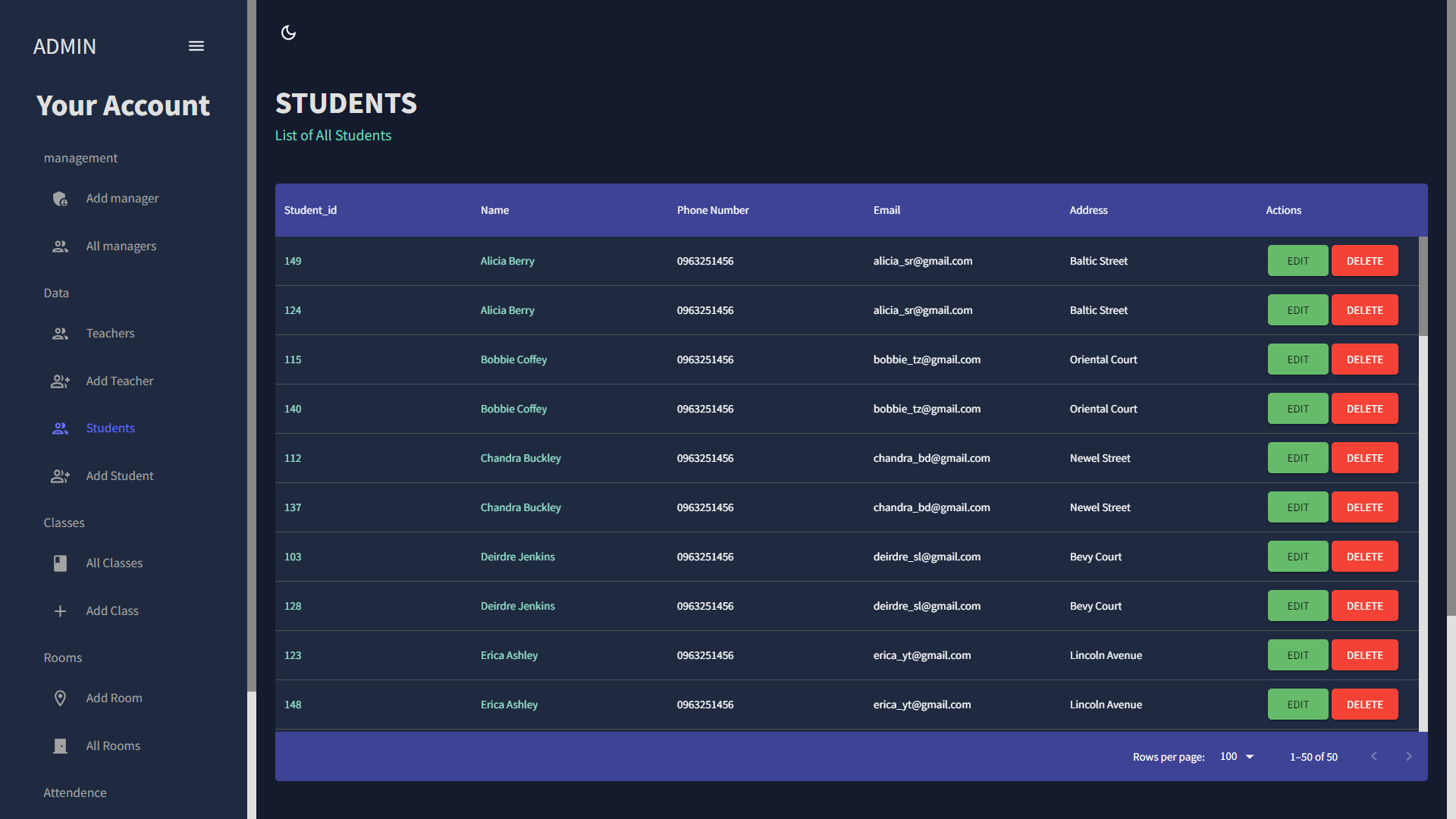This screenshot has height=819, width=1456.
Task: Open the rows per page dropdown
Action: click(1237, 757)
